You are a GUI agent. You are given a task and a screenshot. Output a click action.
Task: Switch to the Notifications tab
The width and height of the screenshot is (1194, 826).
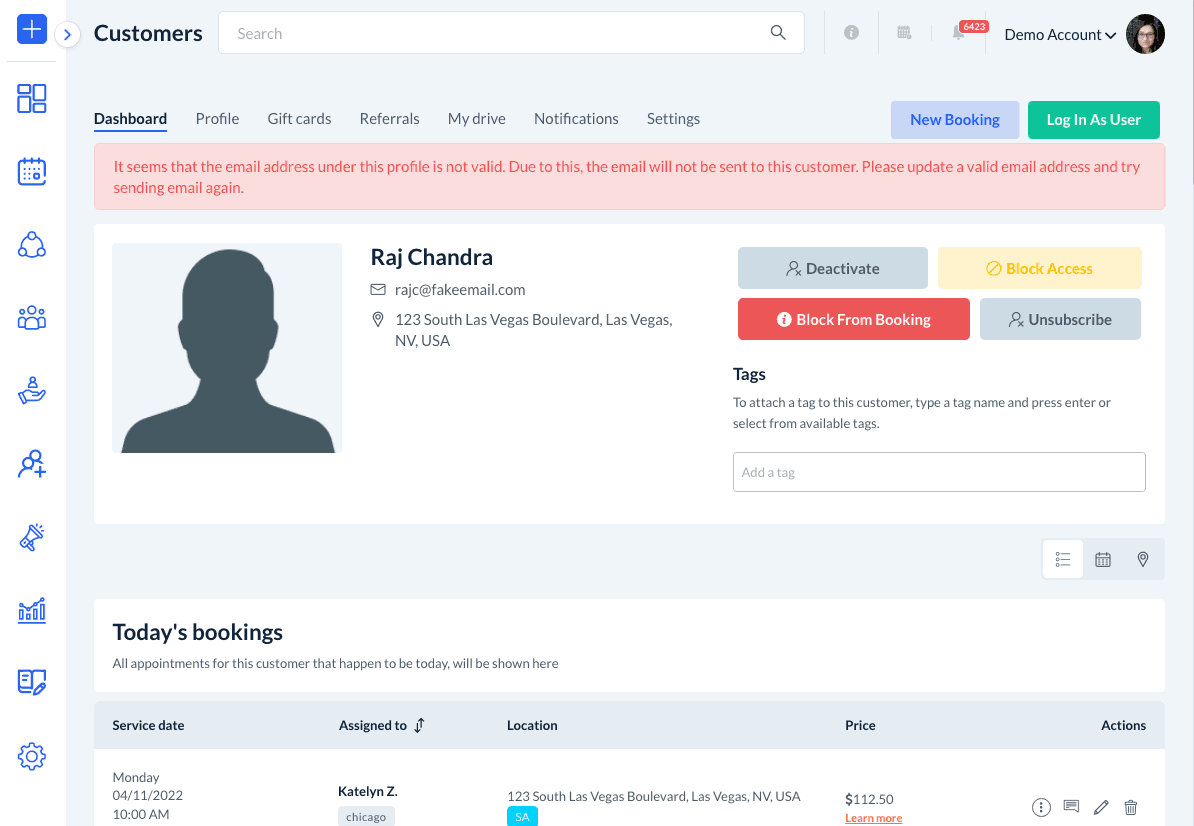[576, 119]
